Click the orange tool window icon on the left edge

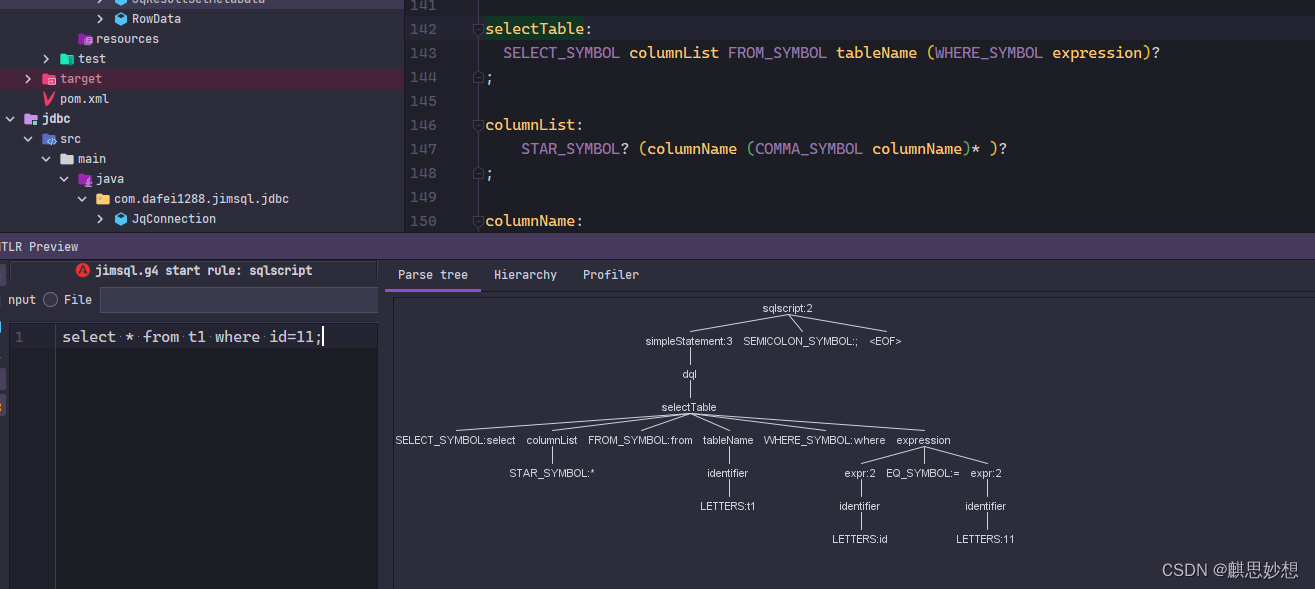point(3,407)
